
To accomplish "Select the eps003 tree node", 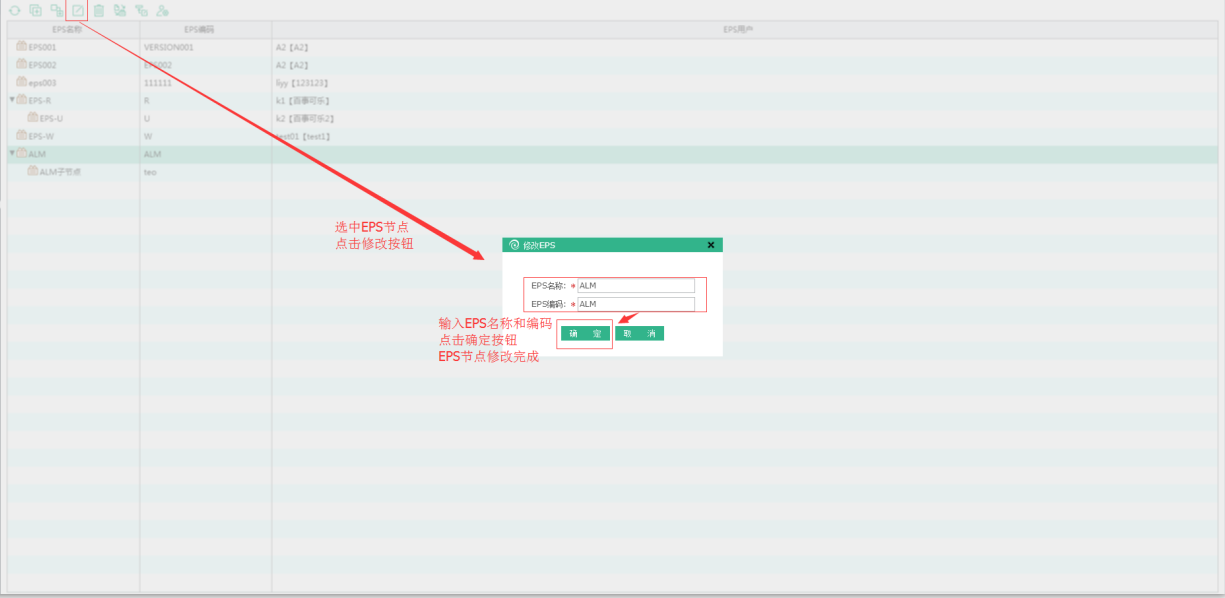I will tap(42, 83).
